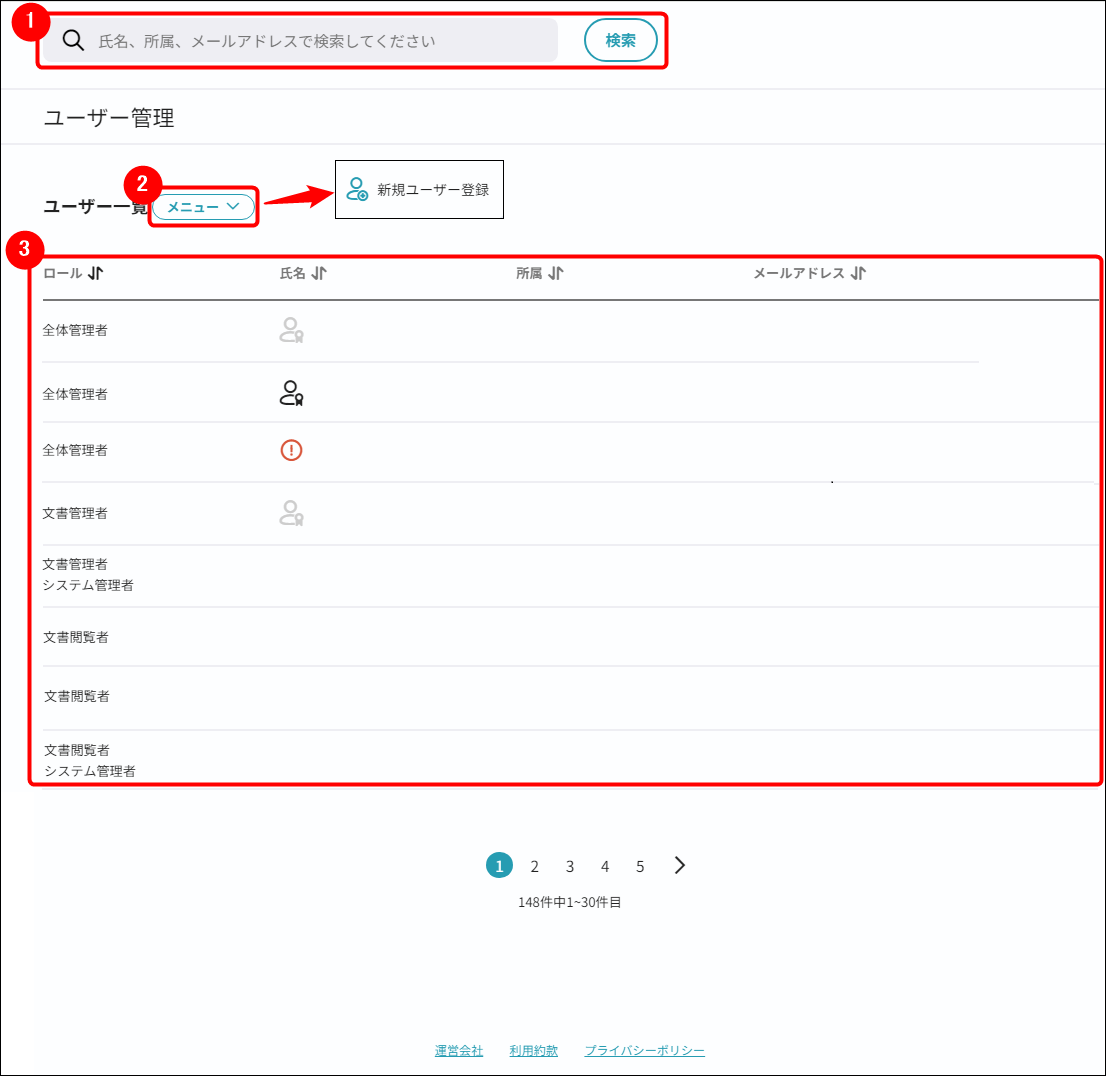Click next page chevron arrow
Viewport: 1106px width, 1076px height.
[680, 866]
